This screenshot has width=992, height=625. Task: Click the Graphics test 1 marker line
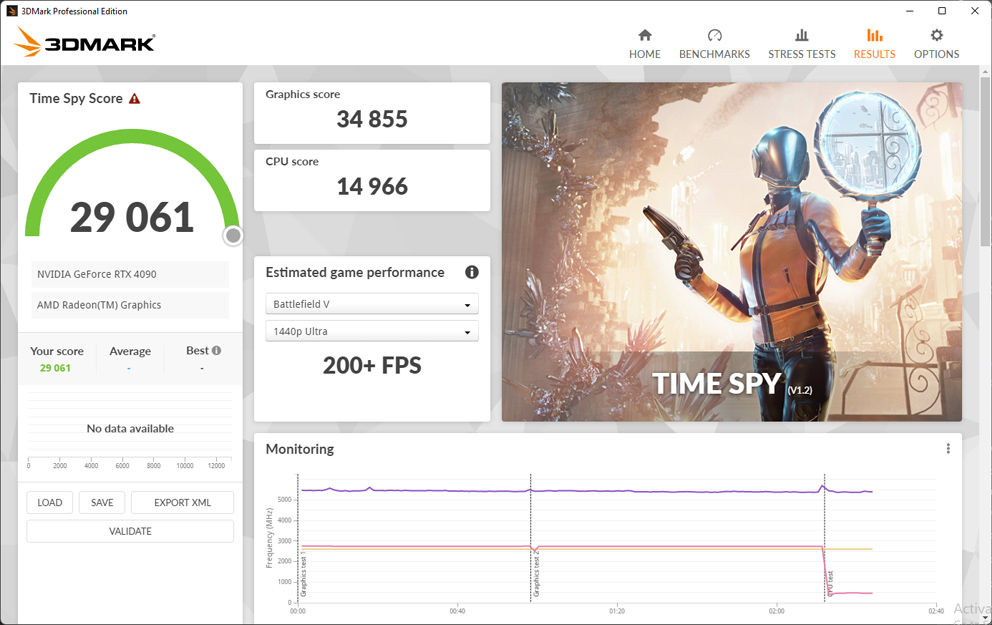click(x=298, y=538)
